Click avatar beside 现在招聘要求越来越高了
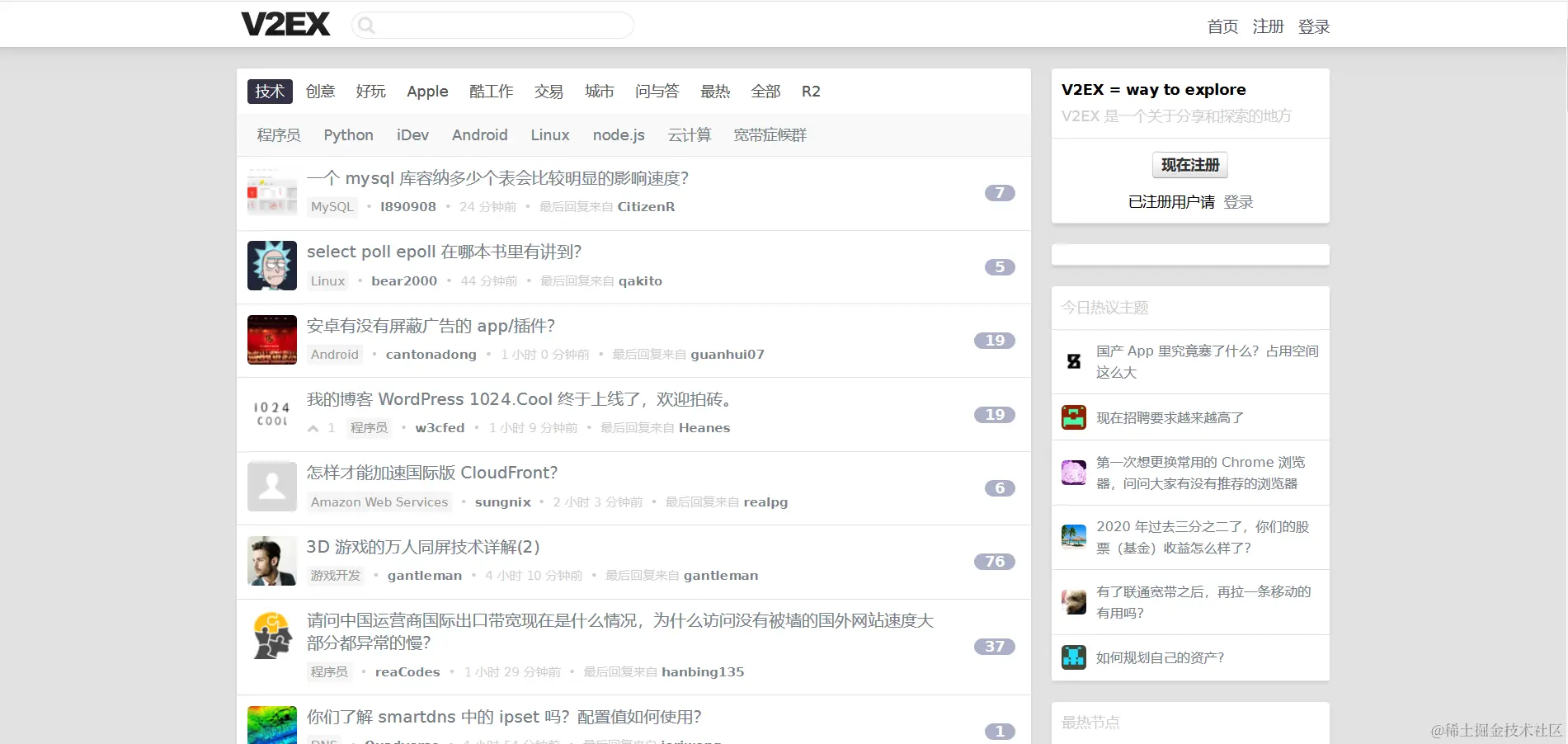 [x=1074, y=417]
